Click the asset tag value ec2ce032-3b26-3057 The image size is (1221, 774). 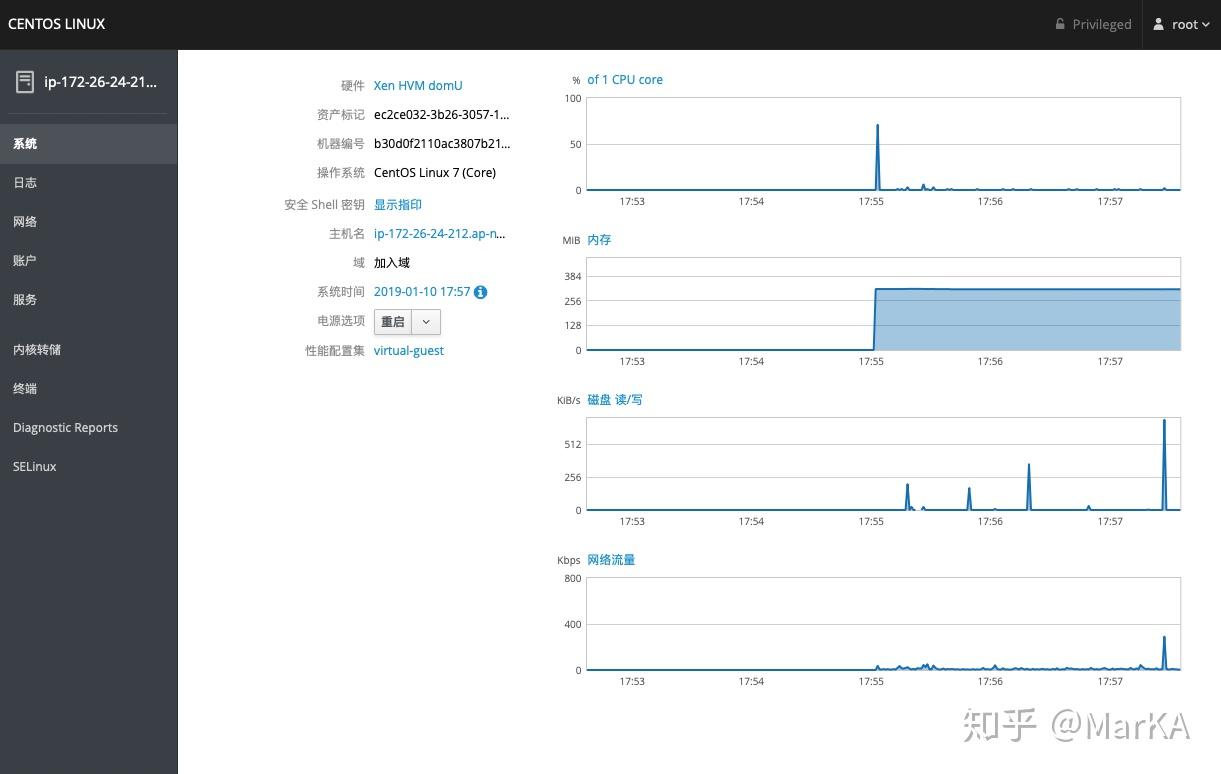pyautogui.click(x=442, y=115)
